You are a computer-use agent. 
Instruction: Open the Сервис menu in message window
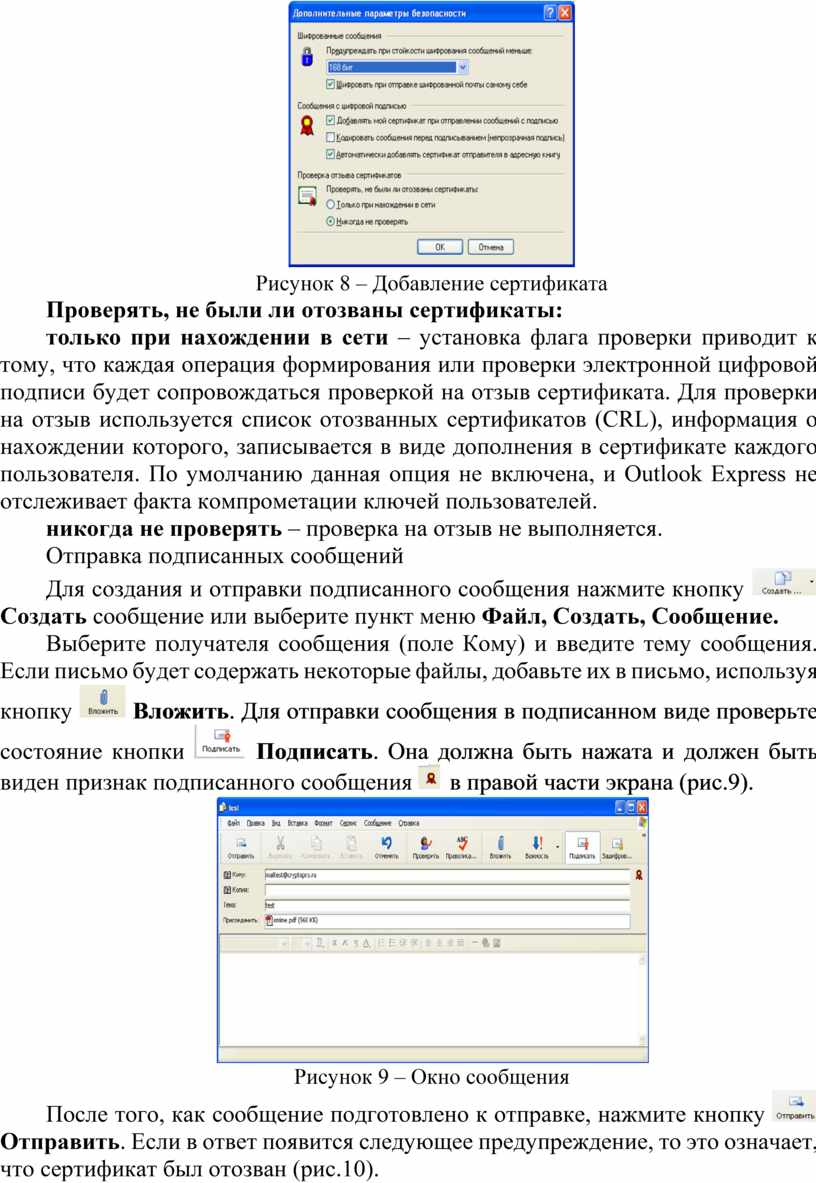[x=348, y=823]
